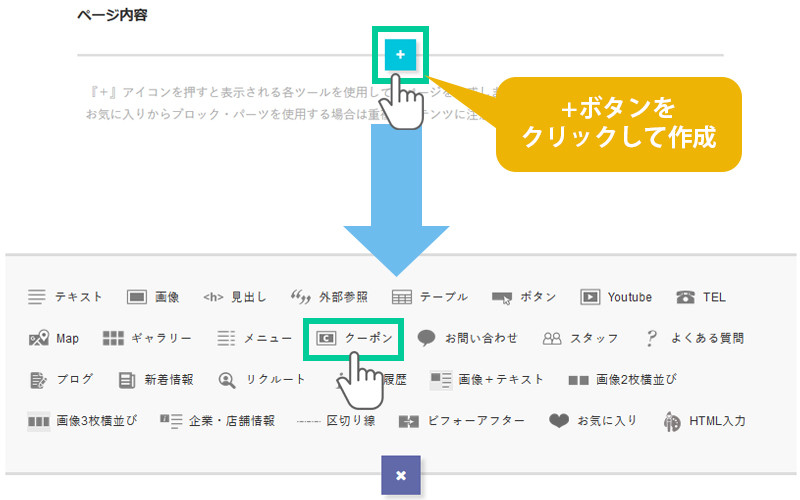
Task: Add よくある質問 FAQ block
Action: click(694, 338)
